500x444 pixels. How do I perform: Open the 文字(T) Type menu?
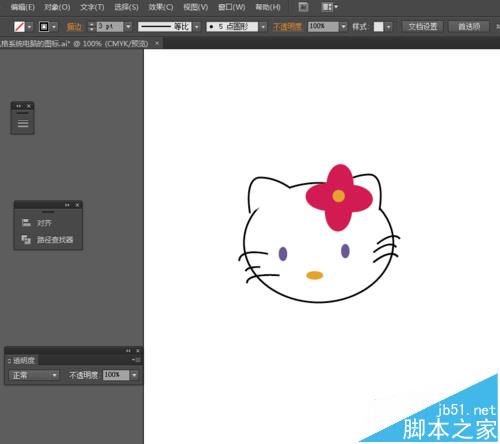(x=92, y=7)
